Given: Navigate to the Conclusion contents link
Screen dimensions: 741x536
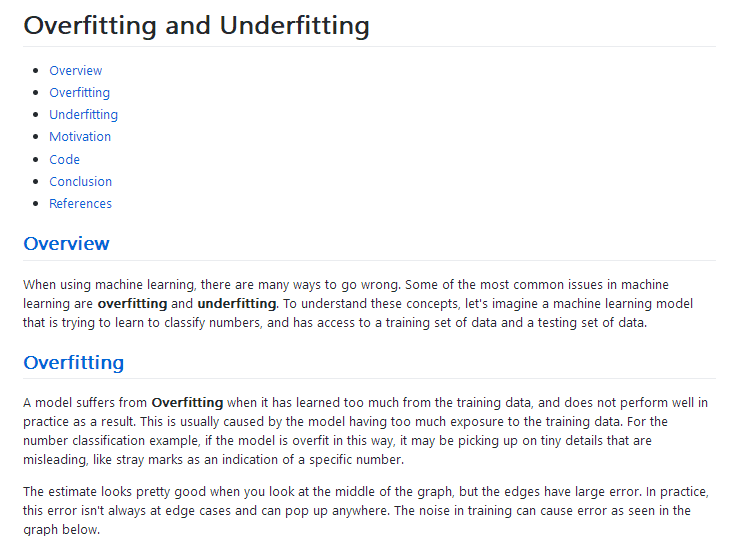Looking at the screenshot, I should coord(80,181).
